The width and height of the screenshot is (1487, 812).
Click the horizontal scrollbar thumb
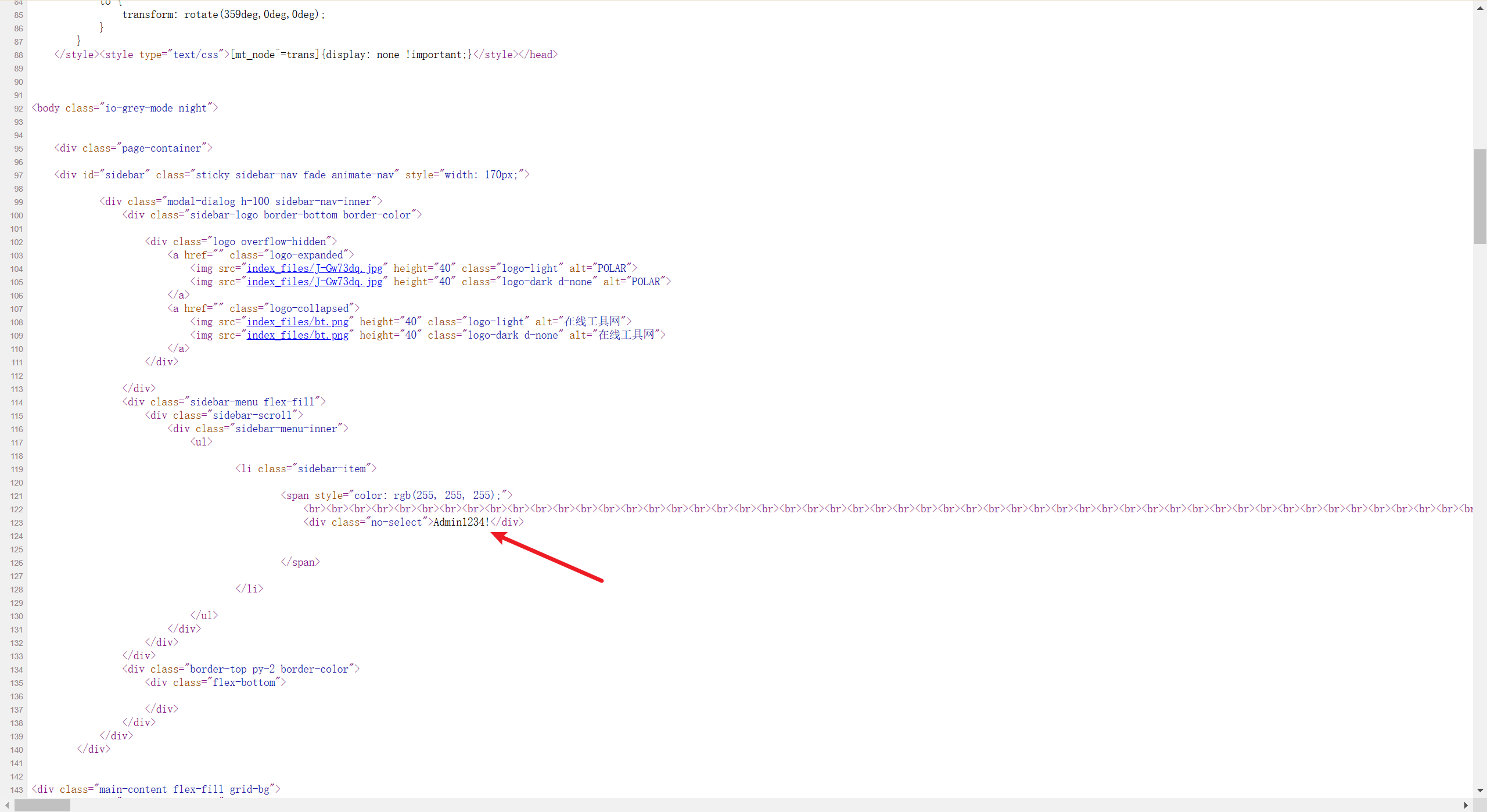click(x=42, y=806)
